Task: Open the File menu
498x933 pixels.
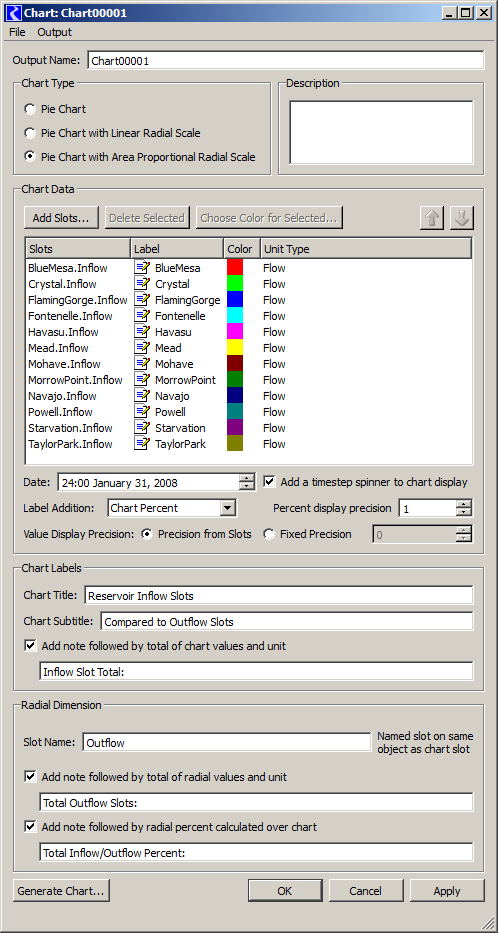Action: tap(17, 32)
